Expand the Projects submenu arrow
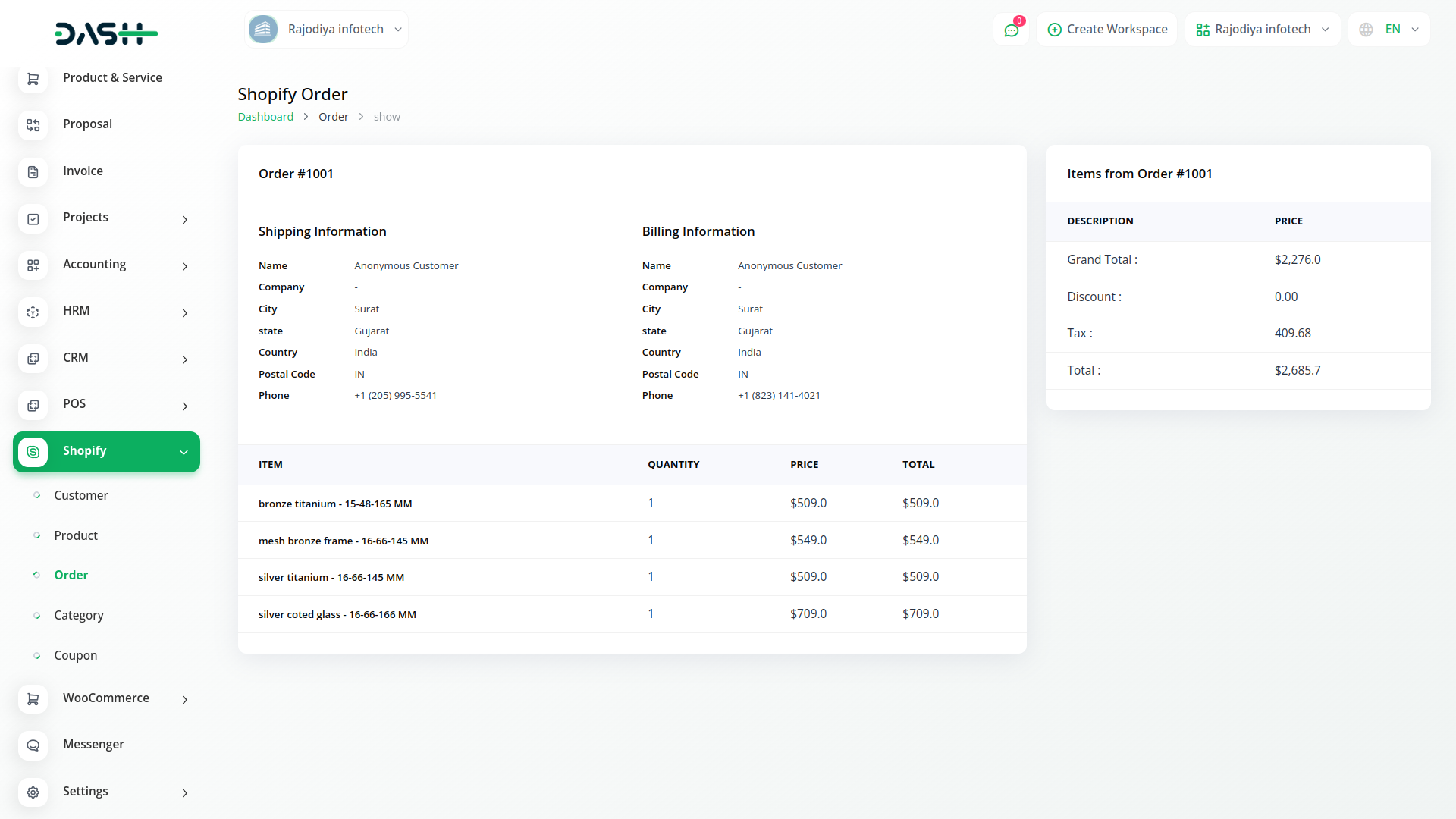The height and width of the screenshot is (819, 1456). [184, 220]
